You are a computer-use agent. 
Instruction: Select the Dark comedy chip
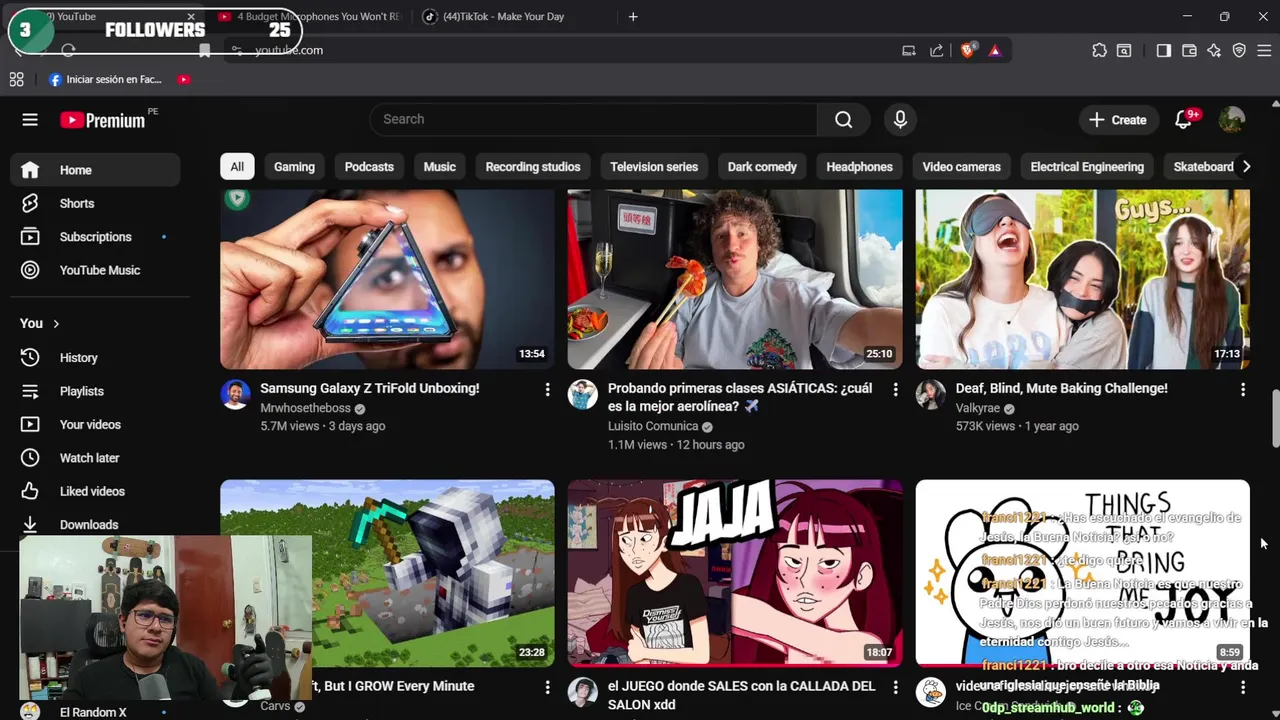pos(762,167)
